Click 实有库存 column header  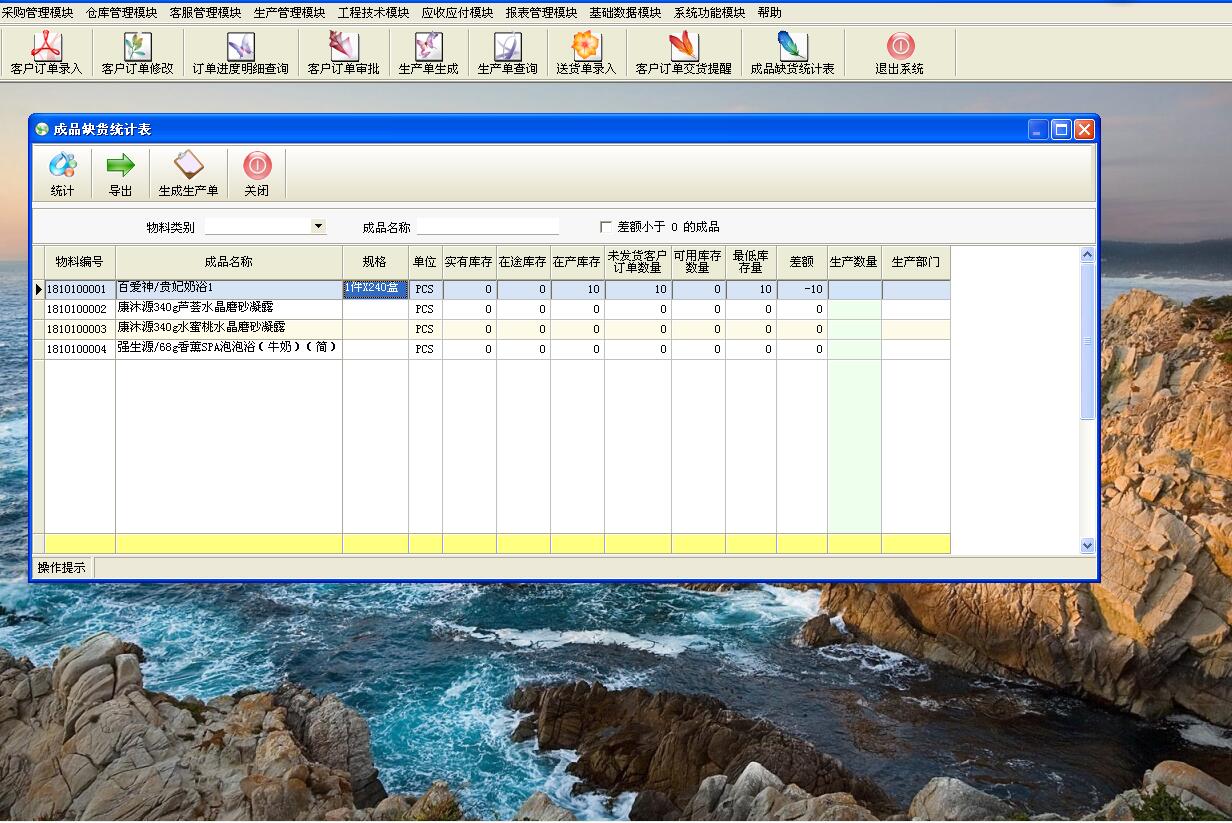tap(469, 262)
